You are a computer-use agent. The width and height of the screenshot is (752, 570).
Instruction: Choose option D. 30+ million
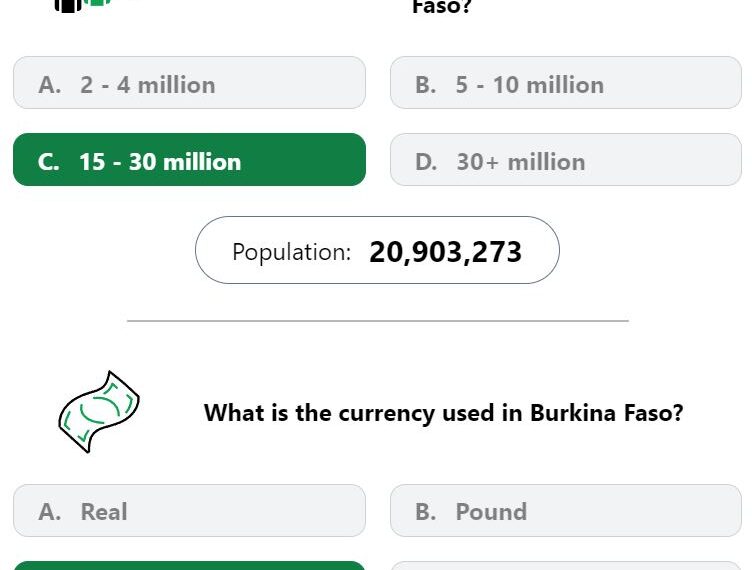tap(566, 160)
